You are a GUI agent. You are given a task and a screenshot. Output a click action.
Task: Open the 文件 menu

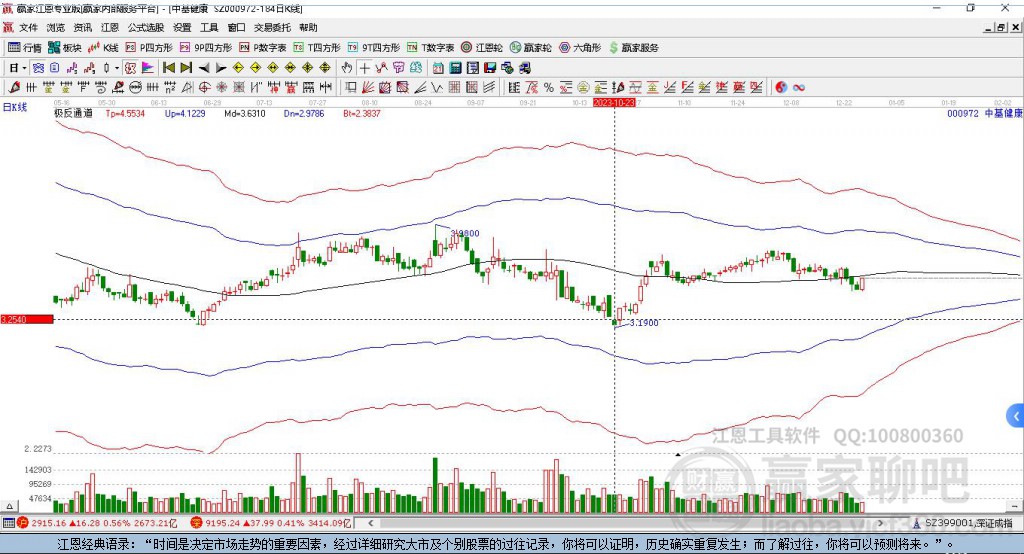tap(28, 27)
